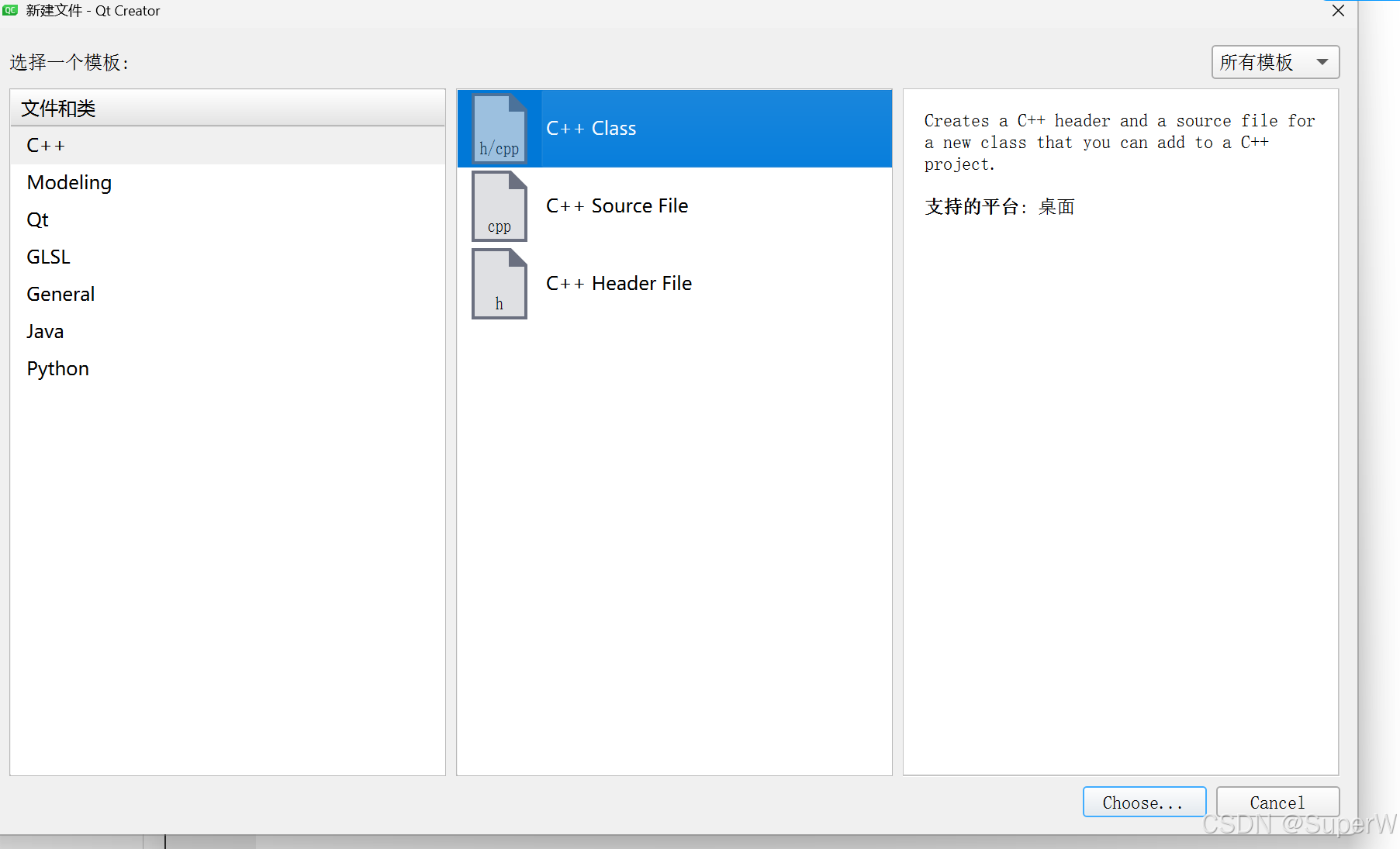
Task: Click the Choose... button
Action: coord(1144,802)
